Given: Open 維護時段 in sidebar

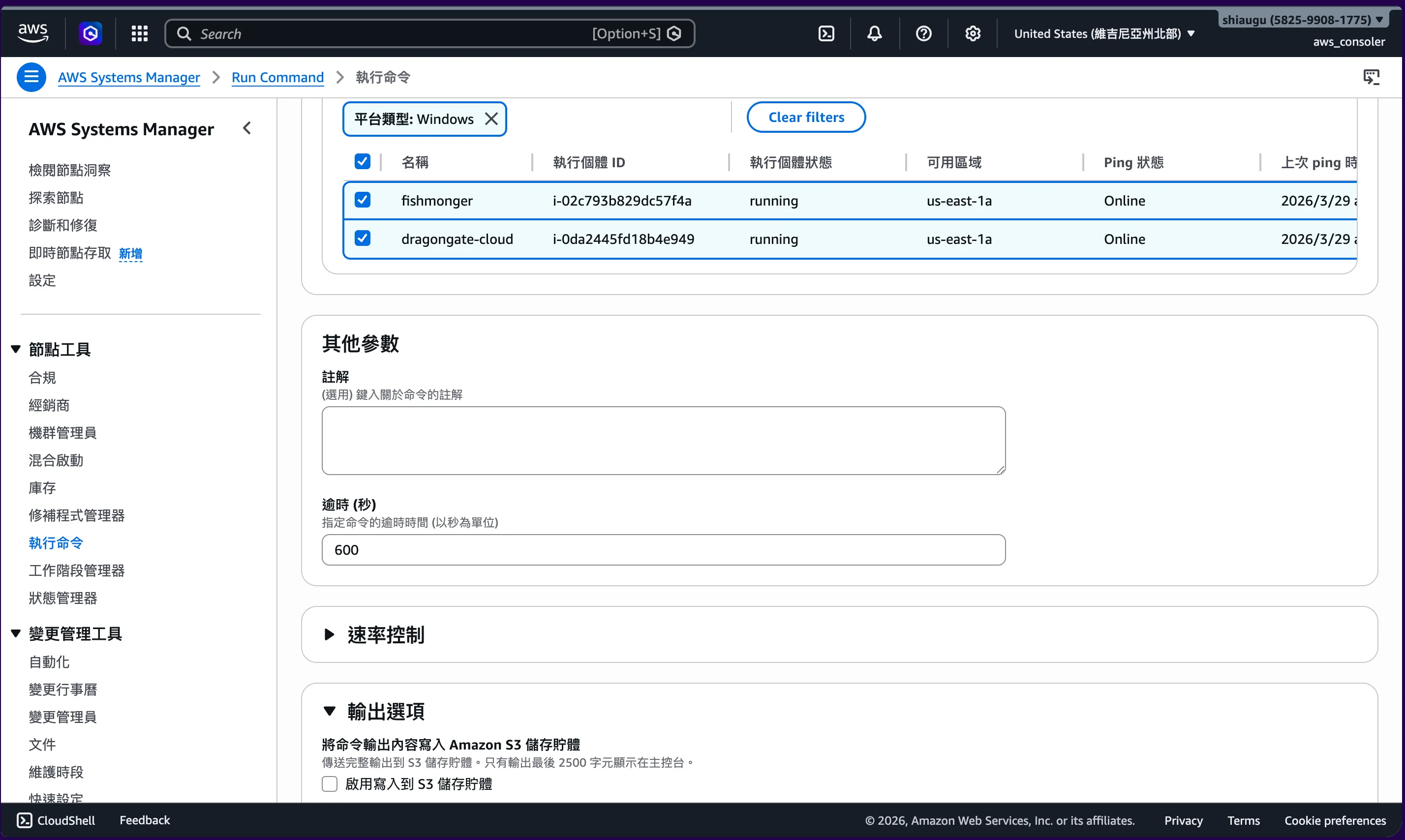Looking at the screenshot, I should click(56, 772).
